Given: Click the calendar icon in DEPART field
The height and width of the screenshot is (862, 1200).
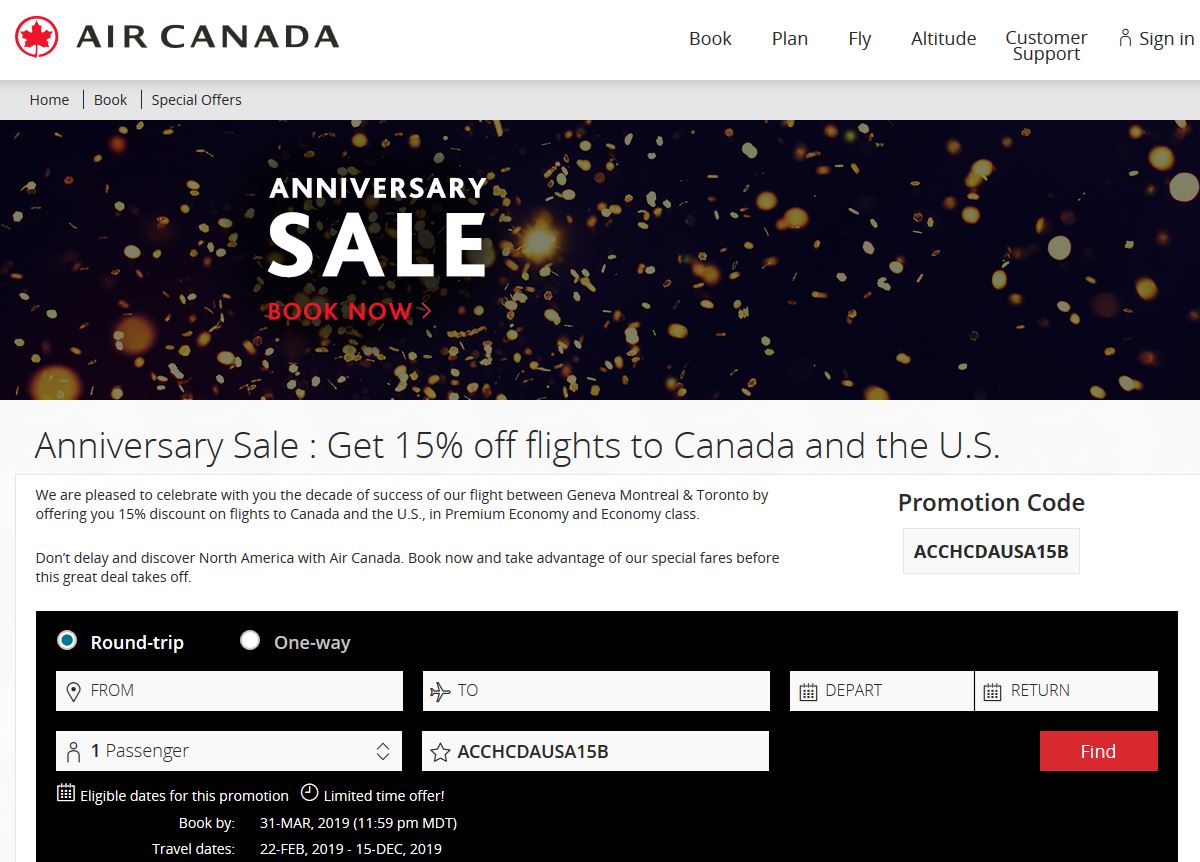Looking at the screenshot, I should pyautogui.click(x=809, y=691).
